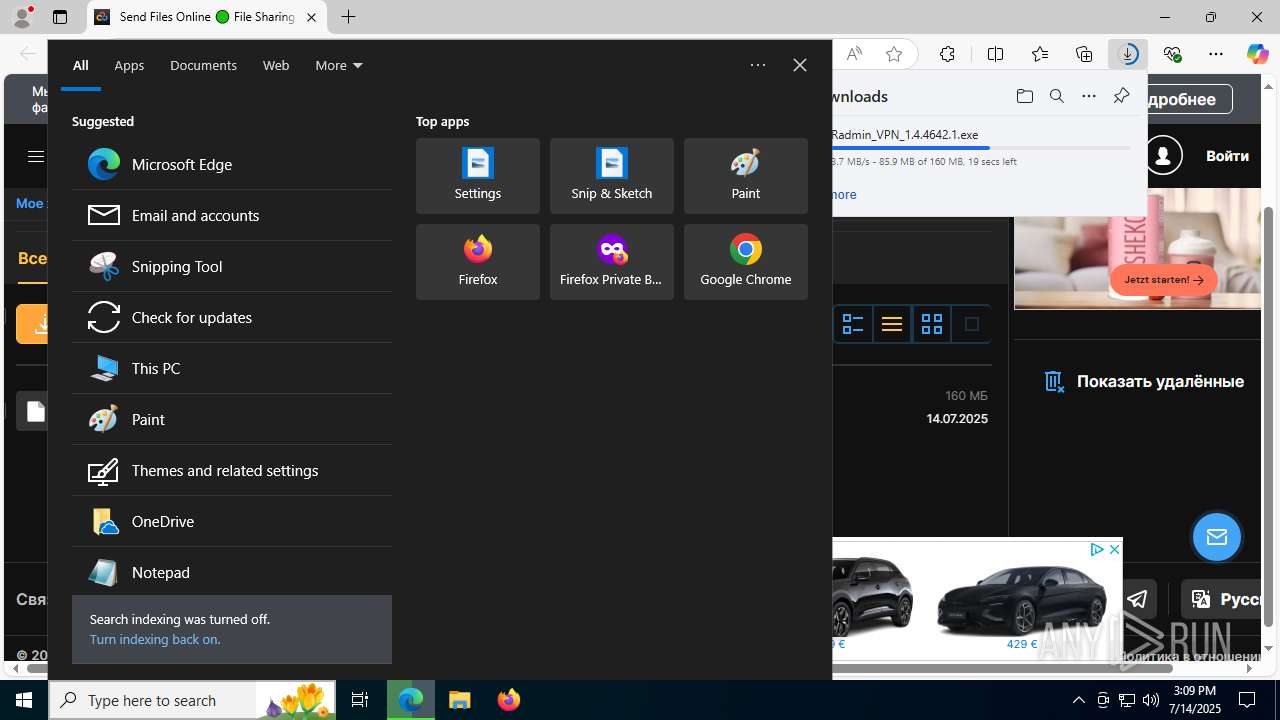Open Edge Read aloud button

pyautogui.click(x=854, y=54)
